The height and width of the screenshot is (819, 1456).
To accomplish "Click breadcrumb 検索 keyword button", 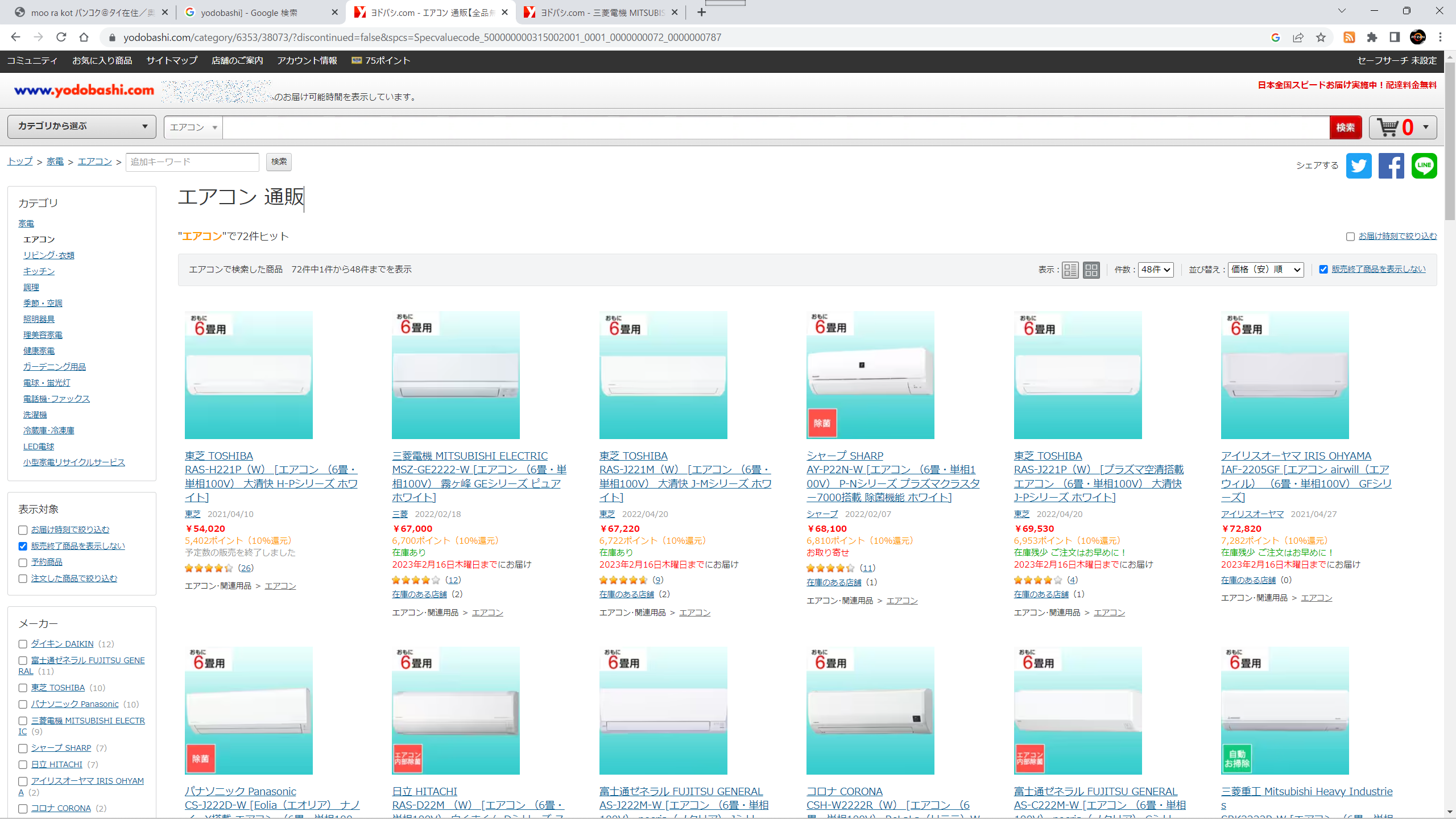I will point(279,162).
